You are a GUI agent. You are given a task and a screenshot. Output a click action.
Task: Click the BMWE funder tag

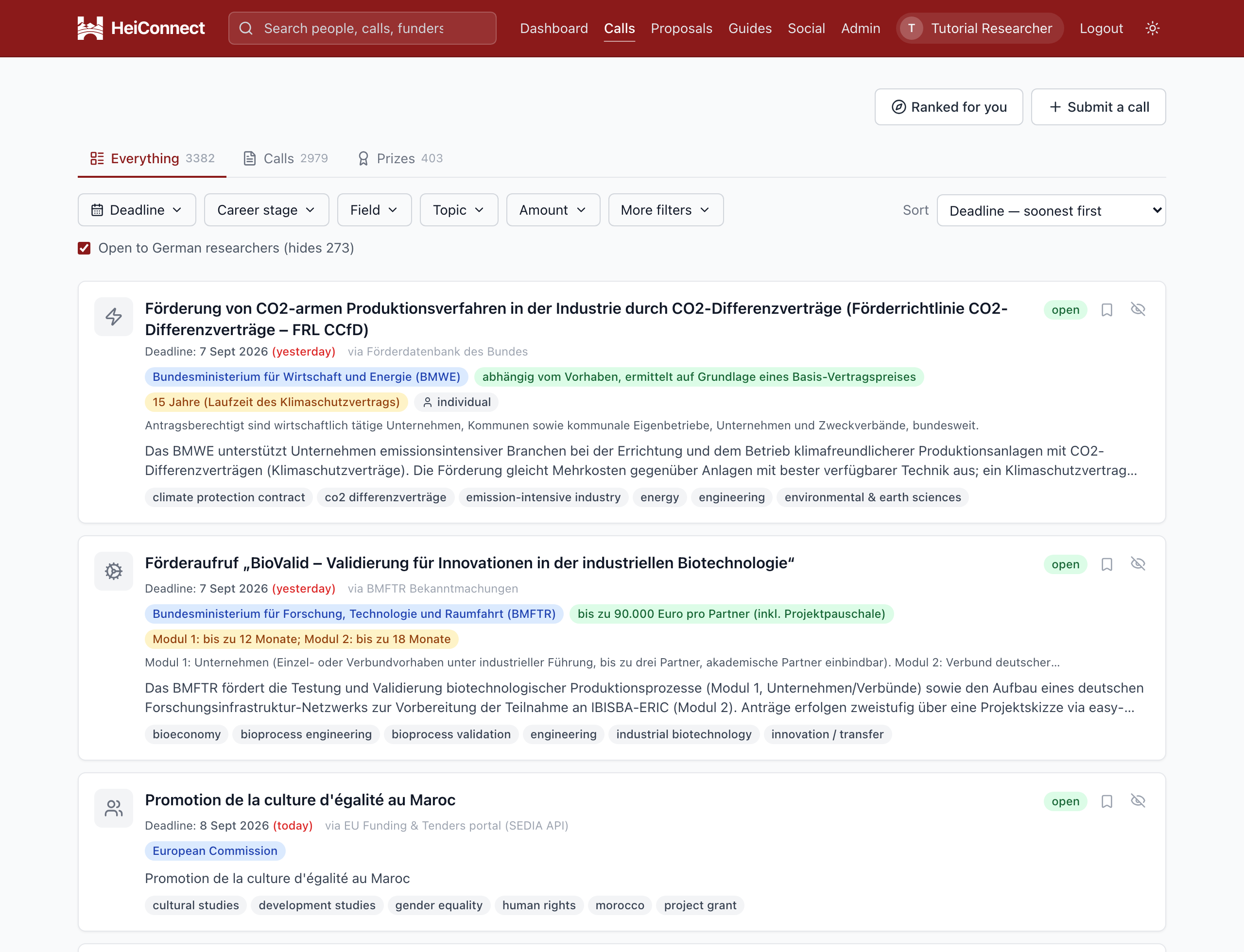(306, 377)
